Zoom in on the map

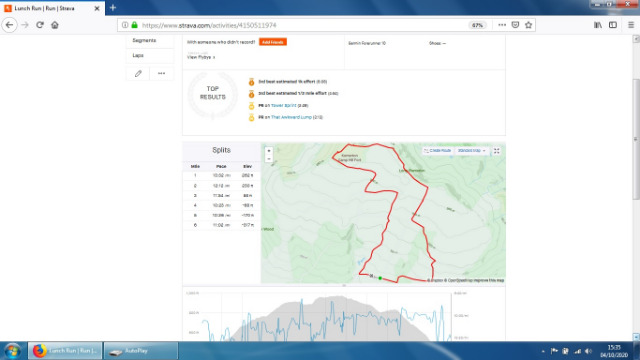point(269,151)
